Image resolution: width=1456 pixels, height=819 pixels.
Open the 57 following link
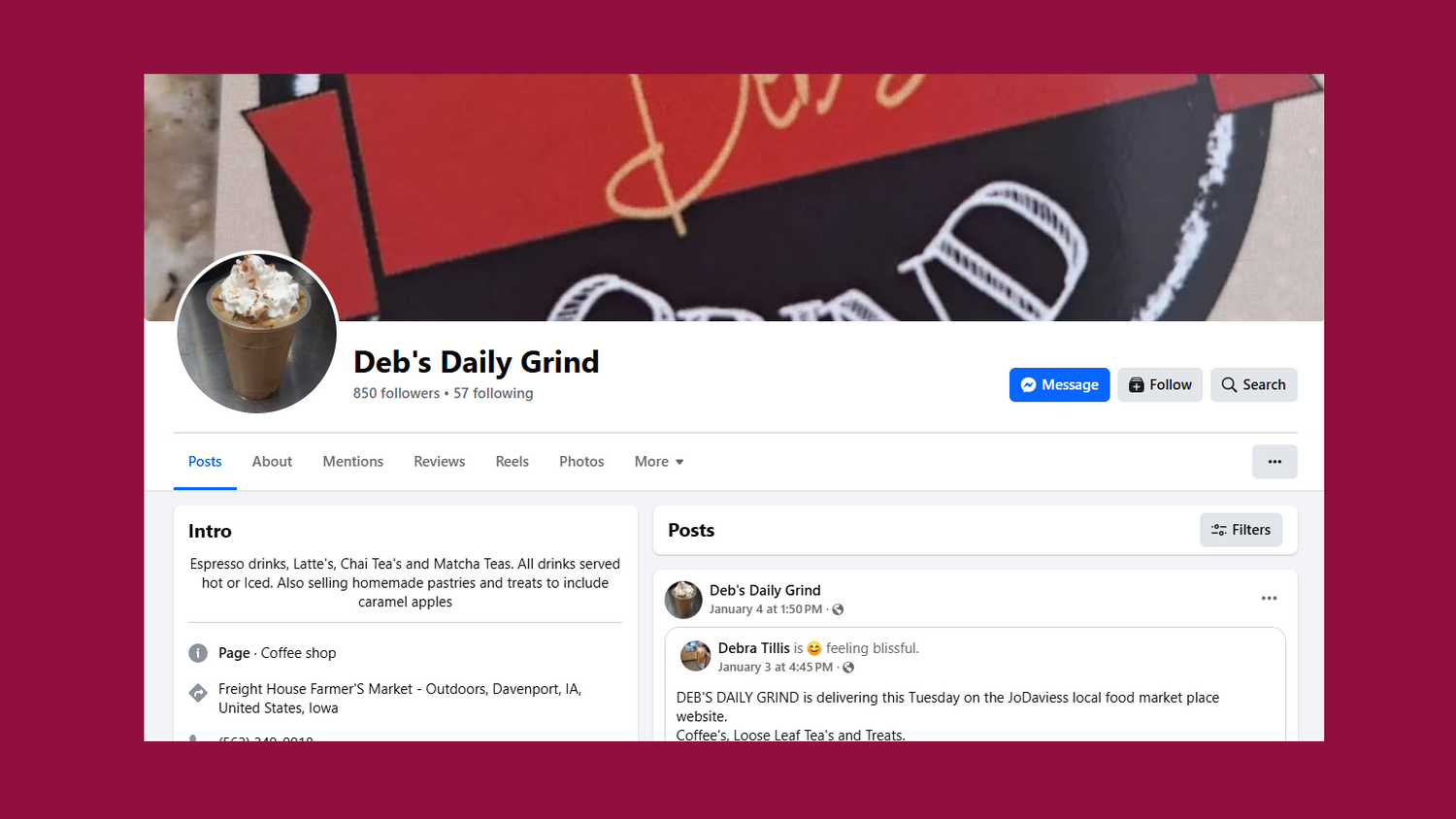tap(493, 393)
